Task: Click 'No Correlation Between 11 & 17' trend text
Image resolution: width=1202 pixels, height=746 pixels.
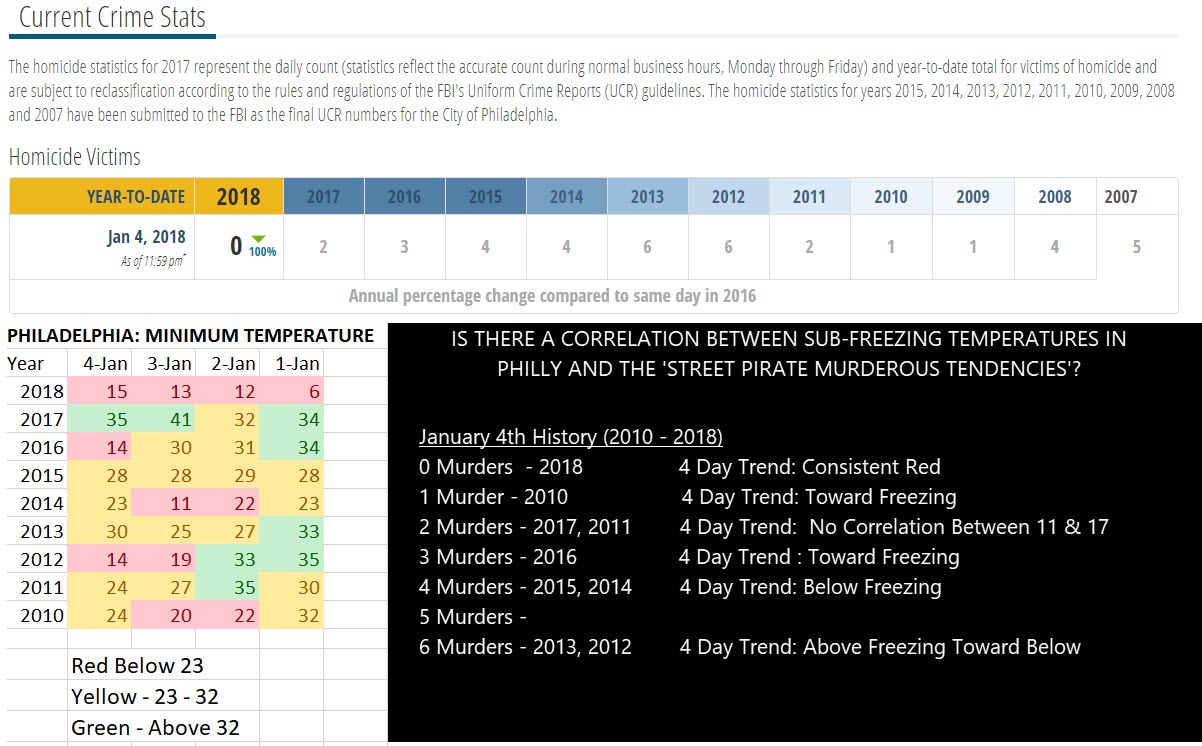Action: point(959,527)
